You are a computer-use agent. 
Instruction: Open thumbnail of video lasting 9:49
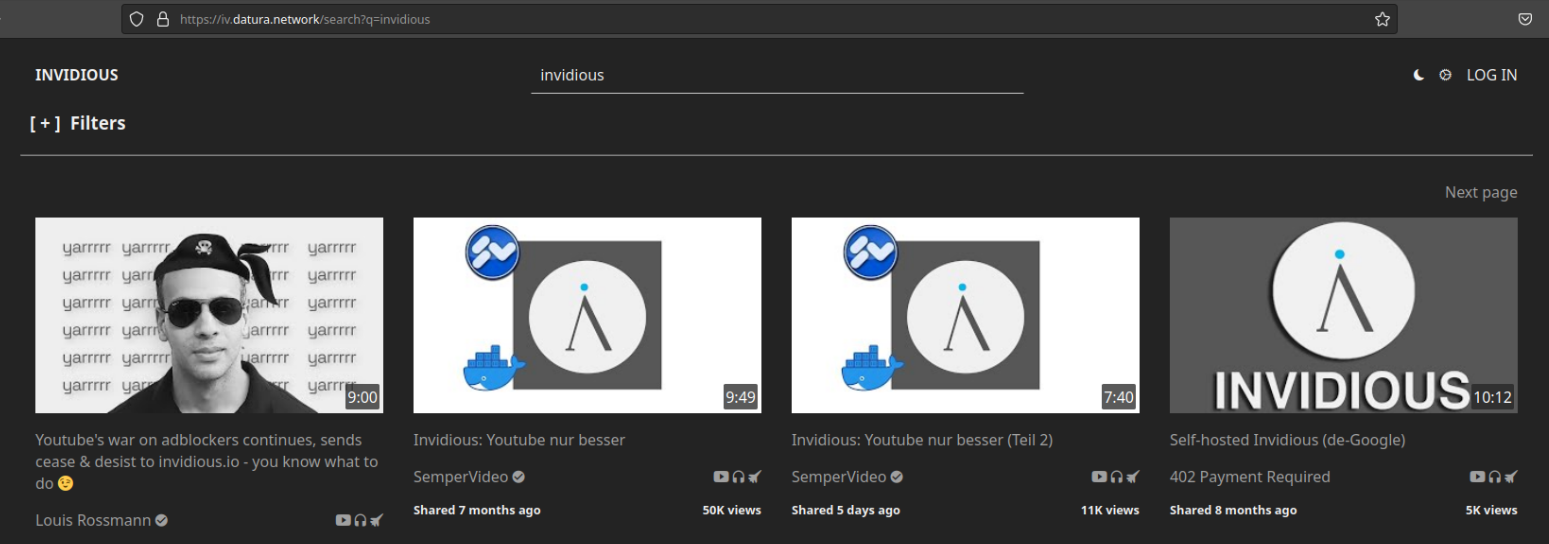coord(587,315)
